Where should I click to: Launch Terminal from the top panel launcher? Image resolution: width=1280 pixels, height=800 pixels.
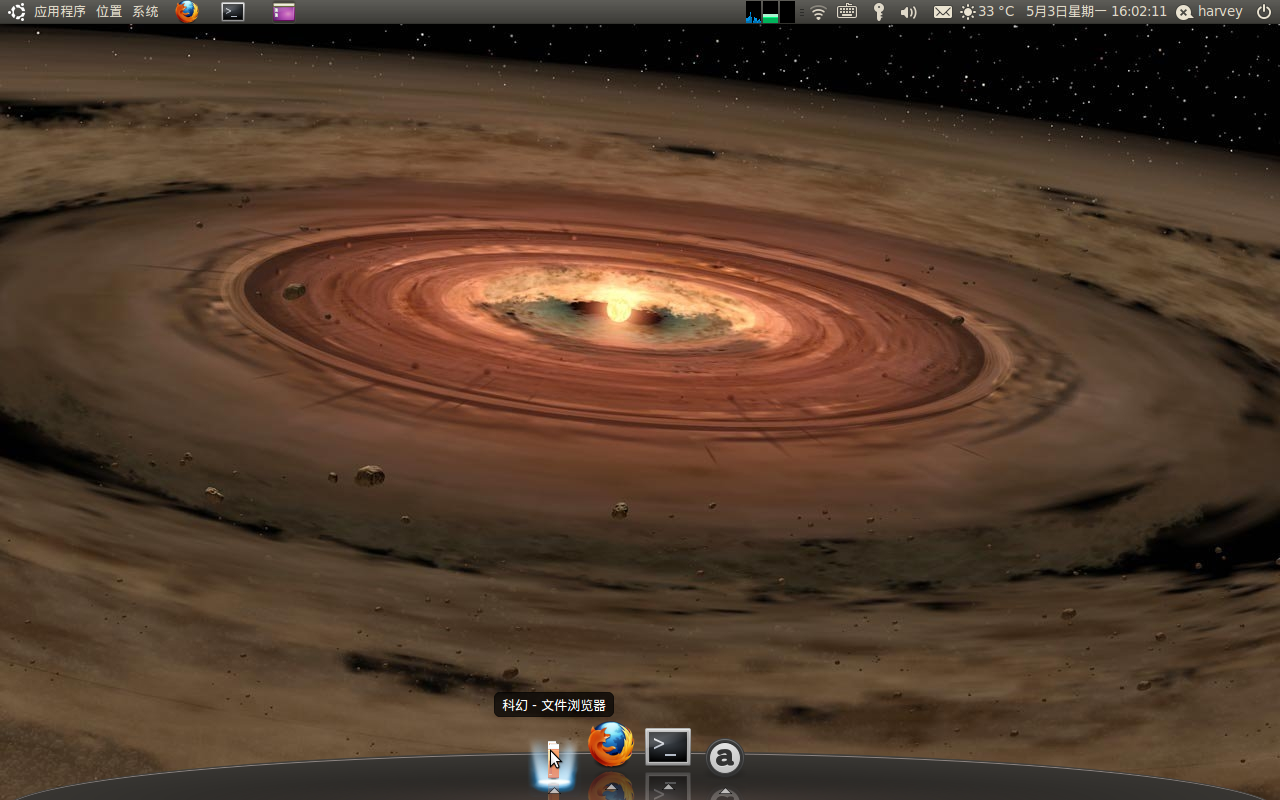pyautogui.click(x=233, y=12)
